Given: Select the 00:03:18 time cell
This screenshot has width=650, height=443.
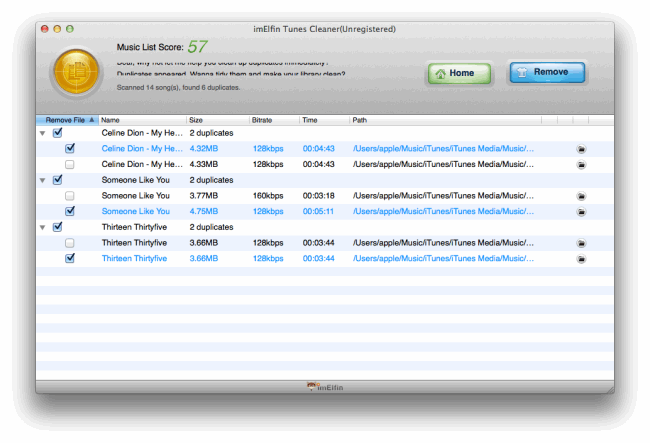Looking at the screenshot, I should pos(318,196).
